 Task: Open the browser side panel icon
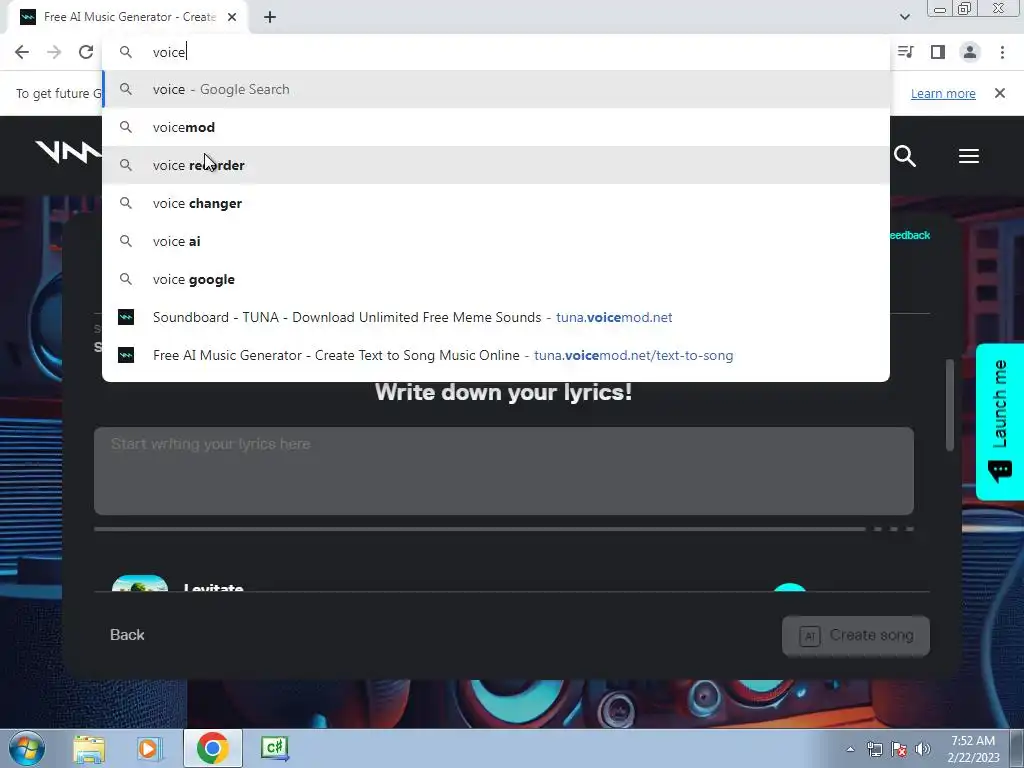click(x=938, y=52)
